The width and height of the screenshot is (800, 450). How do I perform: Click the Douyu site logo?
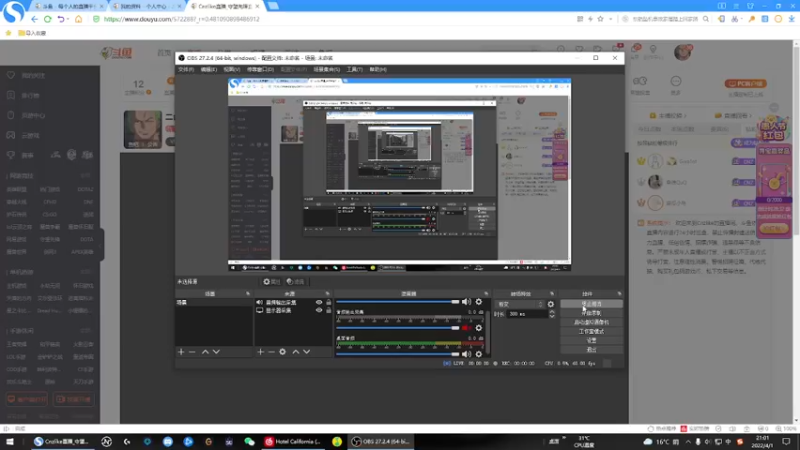(117, 53)
